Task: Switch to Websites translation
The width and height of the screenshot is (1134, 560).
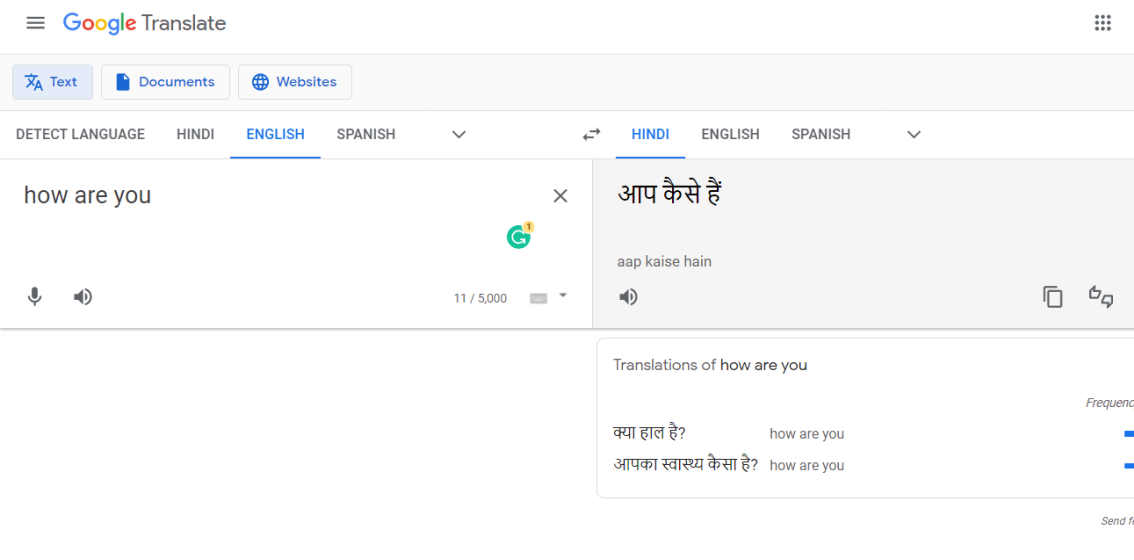Action: 294,82
